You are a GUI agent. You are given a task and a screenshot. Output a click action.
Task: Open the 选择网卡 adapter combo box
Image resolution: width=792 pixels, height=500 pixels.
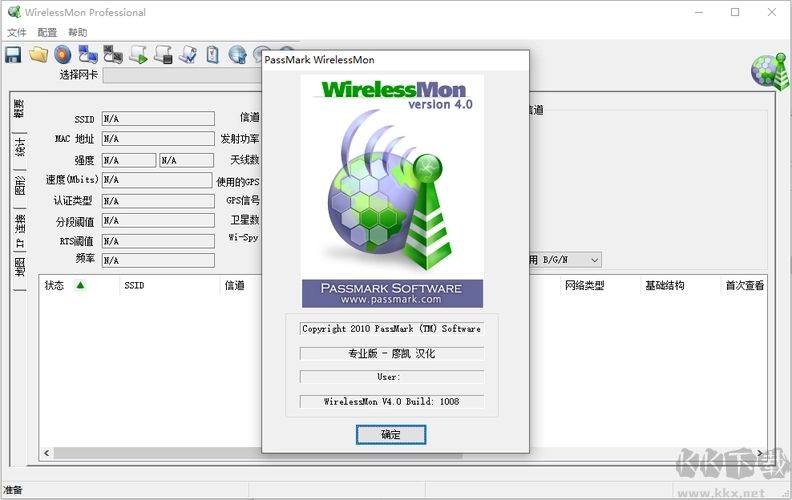click(x=182, y=75)
